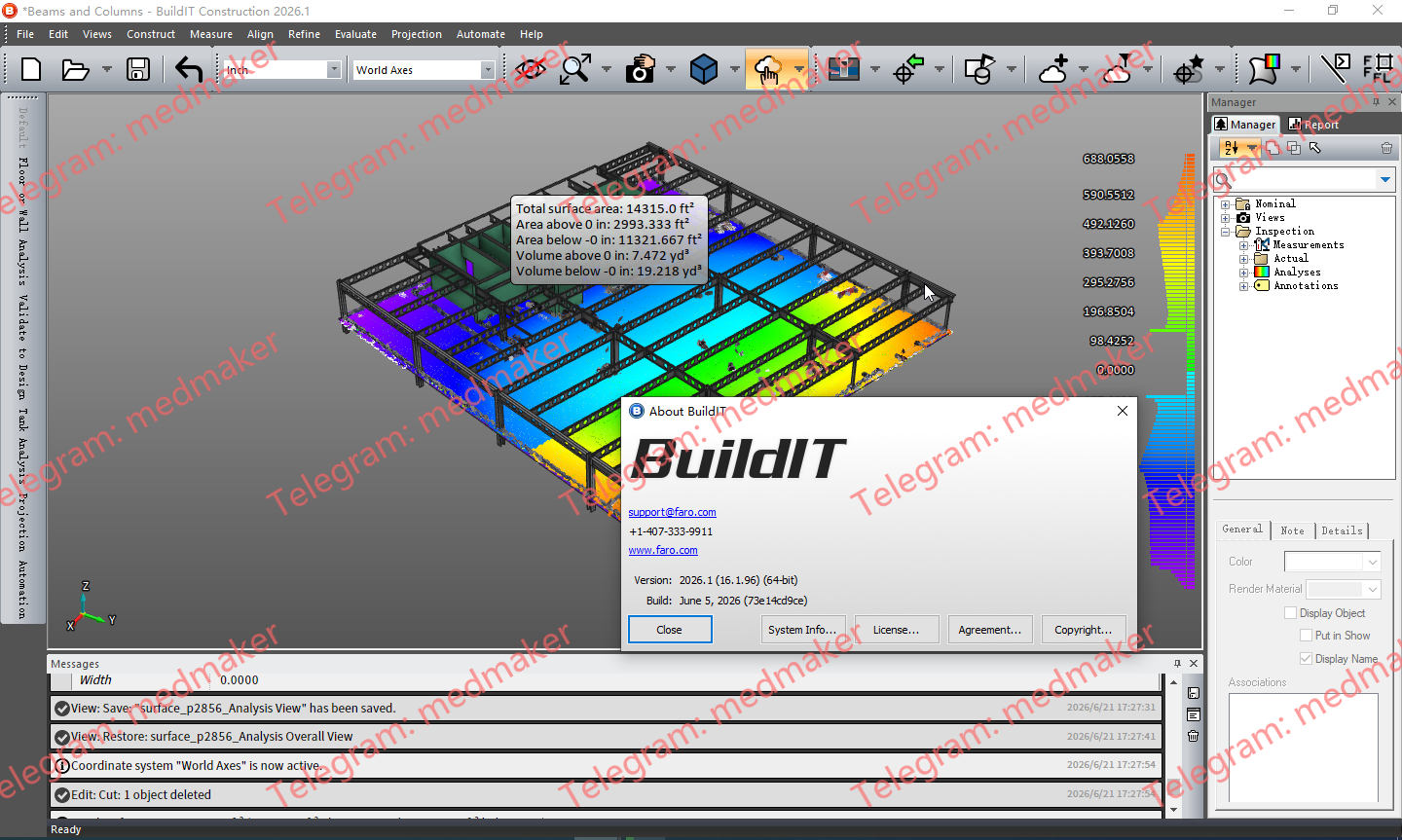
Task: Switch to the Report tab
Action: [x=1313, y=125]
